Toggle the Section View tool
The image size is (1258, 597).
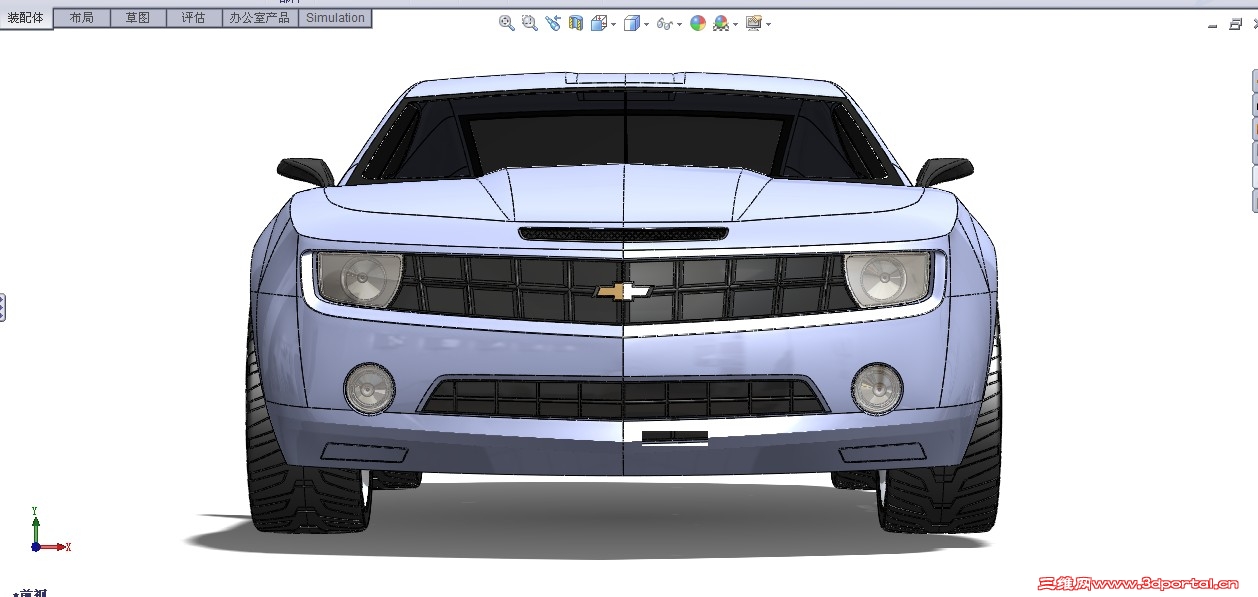[x=576, y=23]
